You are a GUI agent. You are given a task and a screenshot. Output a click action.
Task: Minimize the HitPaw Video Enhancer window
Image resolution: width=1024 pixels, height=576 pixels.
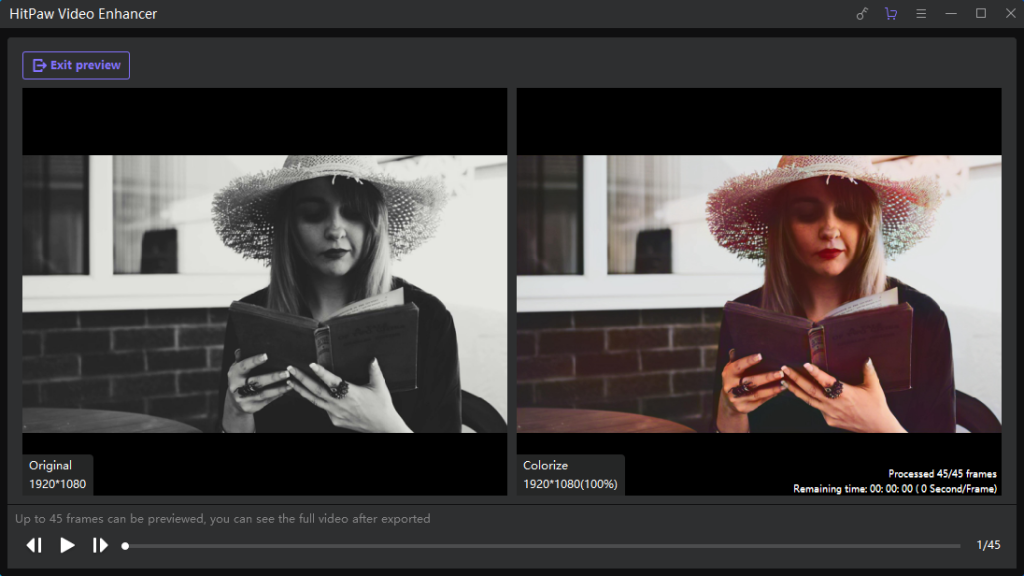coord(951,14)
